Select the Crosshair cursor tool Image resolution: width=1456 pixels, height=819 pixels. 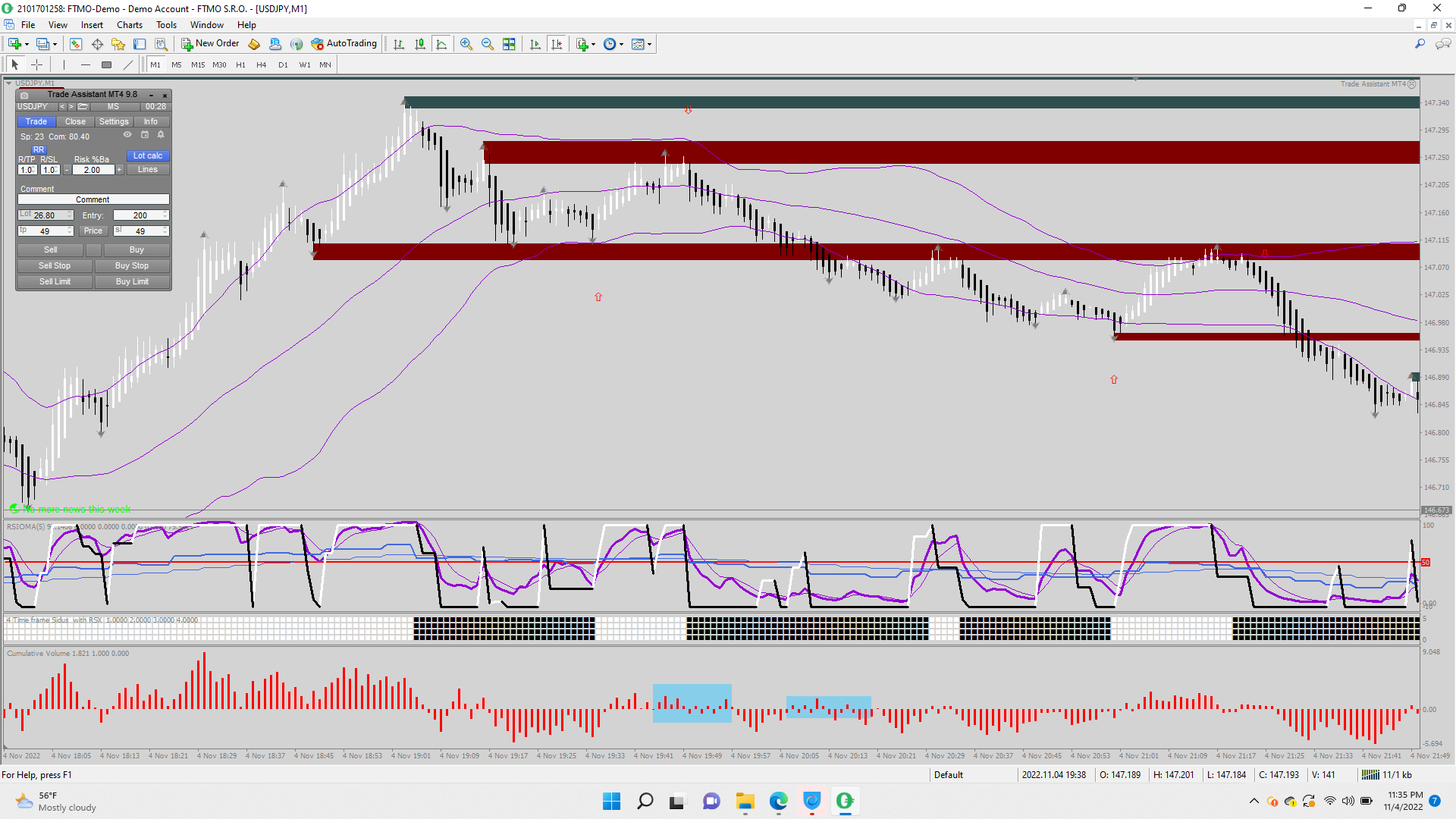click(36, 64)
